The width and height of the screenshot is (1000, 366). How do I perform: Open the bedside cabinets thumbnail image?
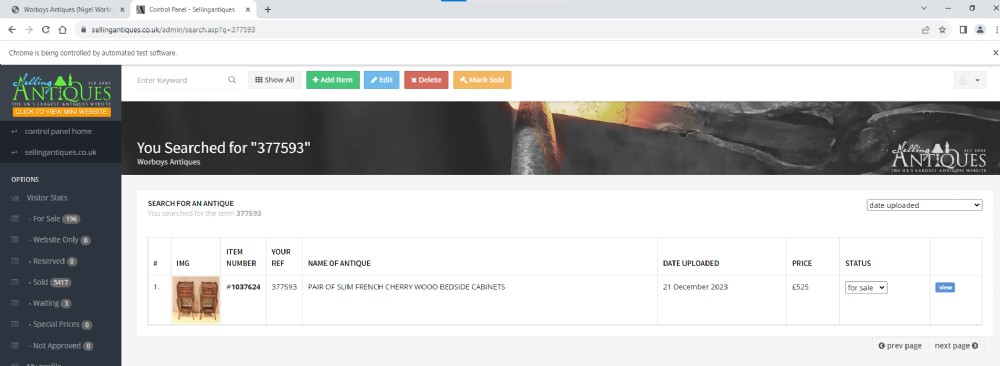point(196,300)
